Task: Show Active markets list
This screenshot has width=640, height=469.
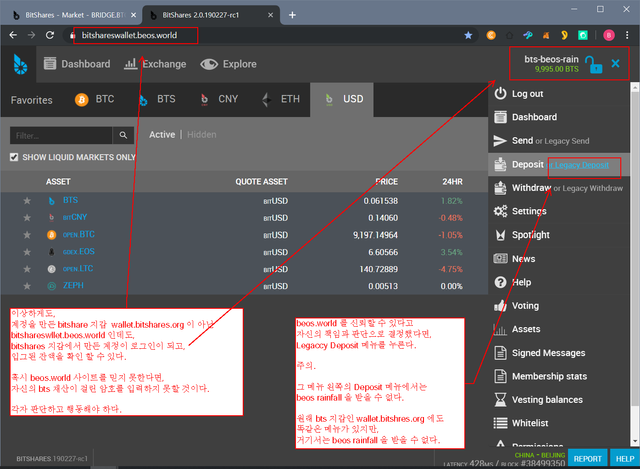Action: coord(162,135)
